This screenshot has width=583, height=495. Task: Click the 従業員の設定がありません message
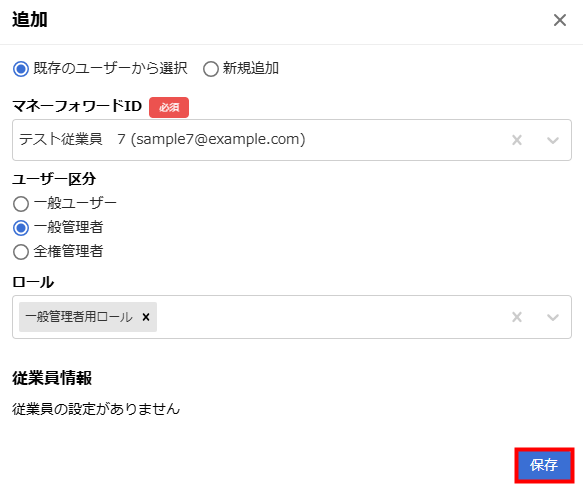tap(96, 409)
